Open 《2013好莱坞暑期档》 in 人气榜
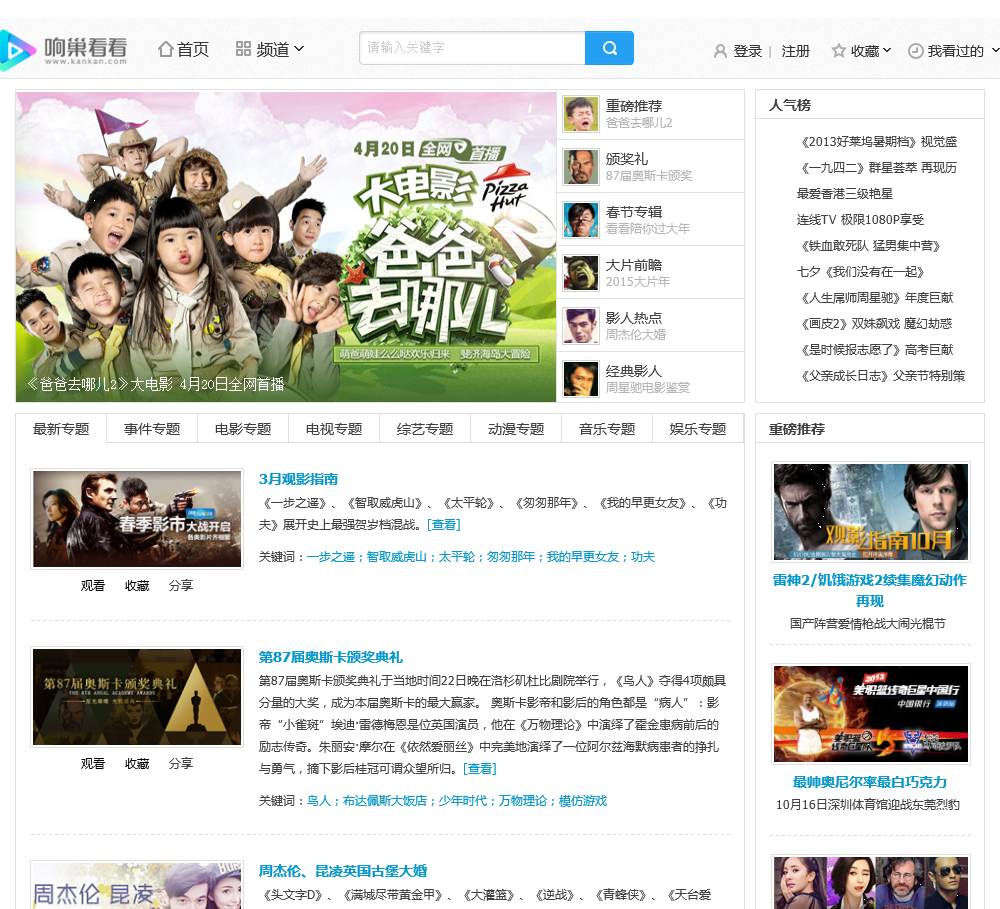The image size is (1000, 909). point(877,142)
